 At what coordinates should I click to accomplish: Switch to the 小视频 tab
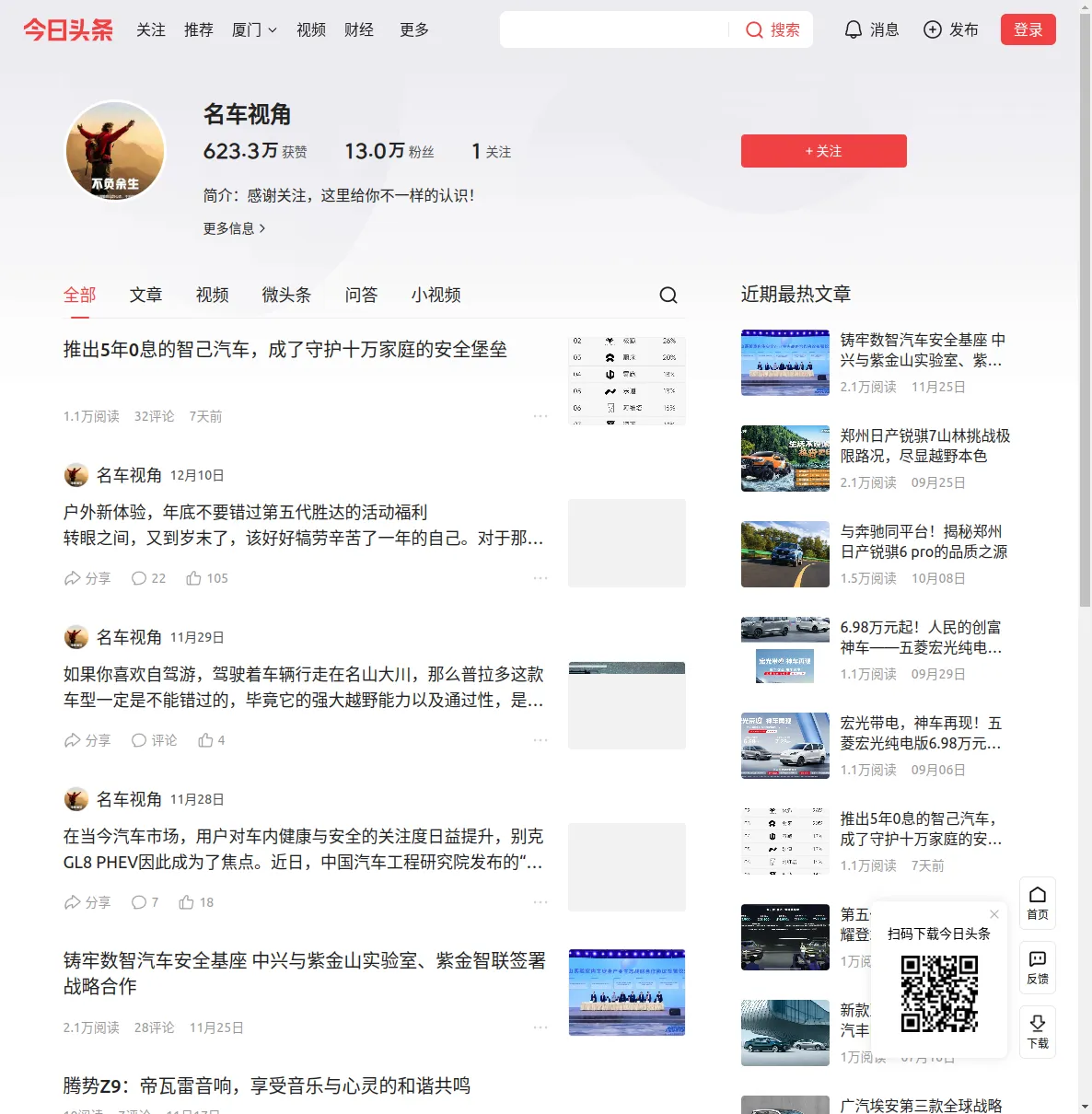[436, 295]
